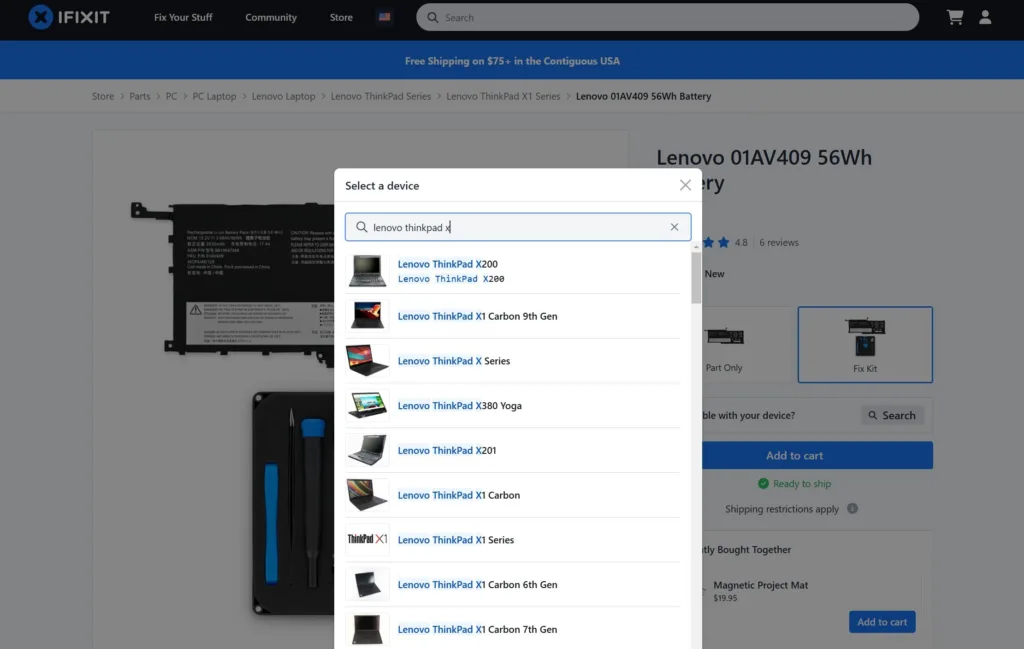The height and width of the screenshot is (649, 1024).
Task: Go to Lenovo ThinkPad Series breadcrumb
Action: (381, 96)
